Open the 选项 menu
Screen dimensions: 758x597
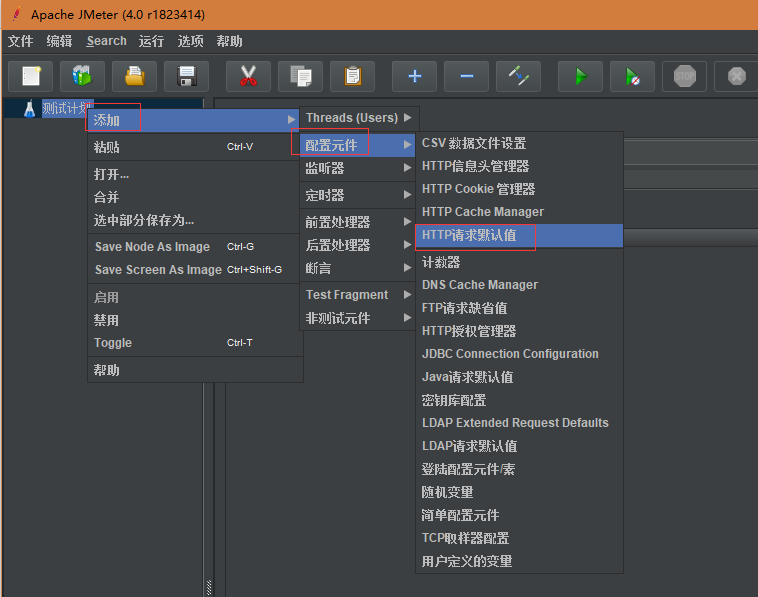190,41
